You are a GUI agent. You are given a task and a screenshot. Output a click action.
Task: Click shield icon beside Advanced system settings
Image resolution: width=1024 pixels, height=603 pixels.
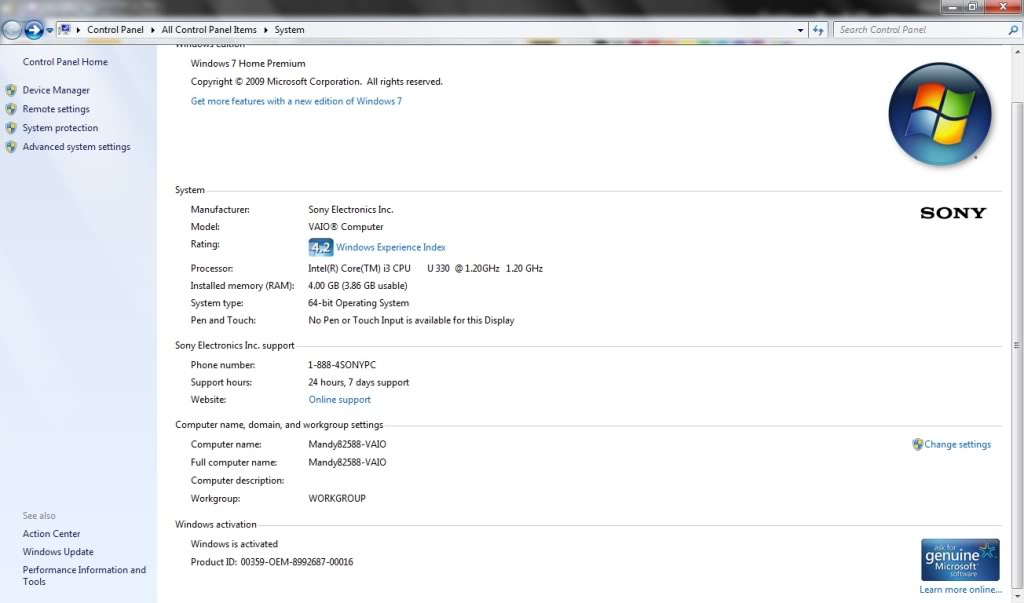(x=11, y=147)
